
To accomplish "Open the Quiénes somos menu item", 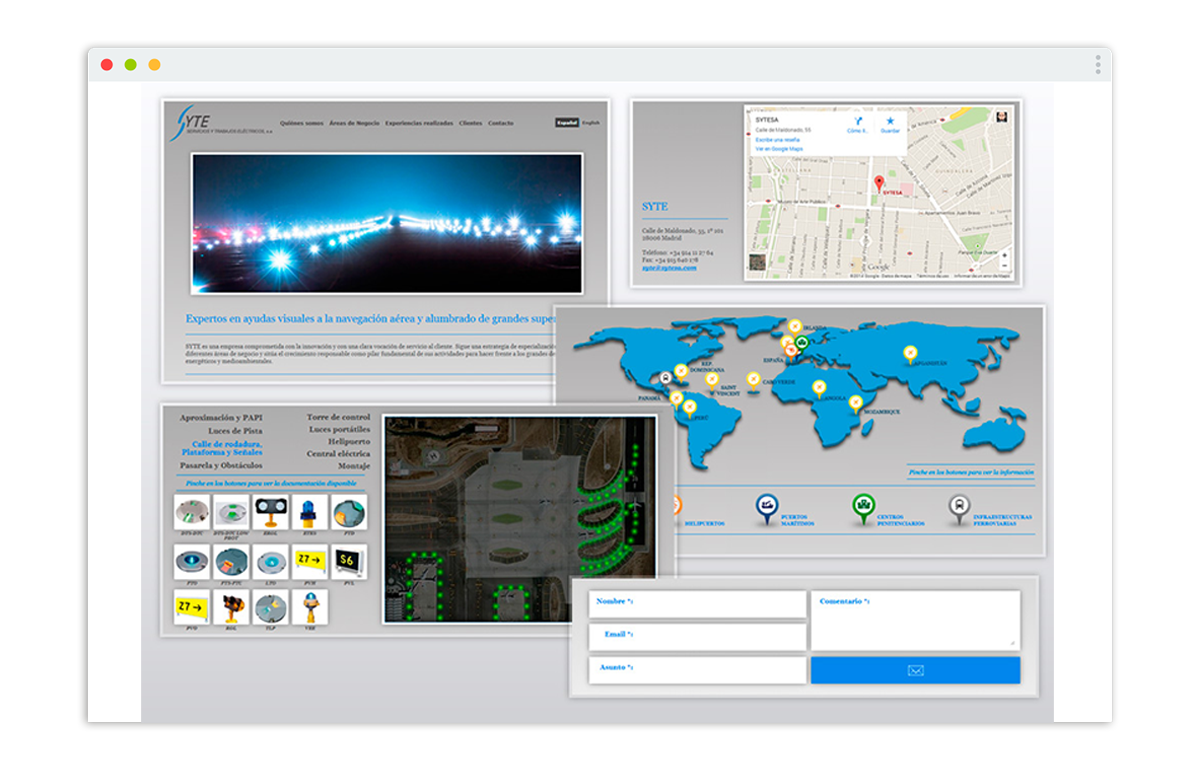I will pos(301,123).
